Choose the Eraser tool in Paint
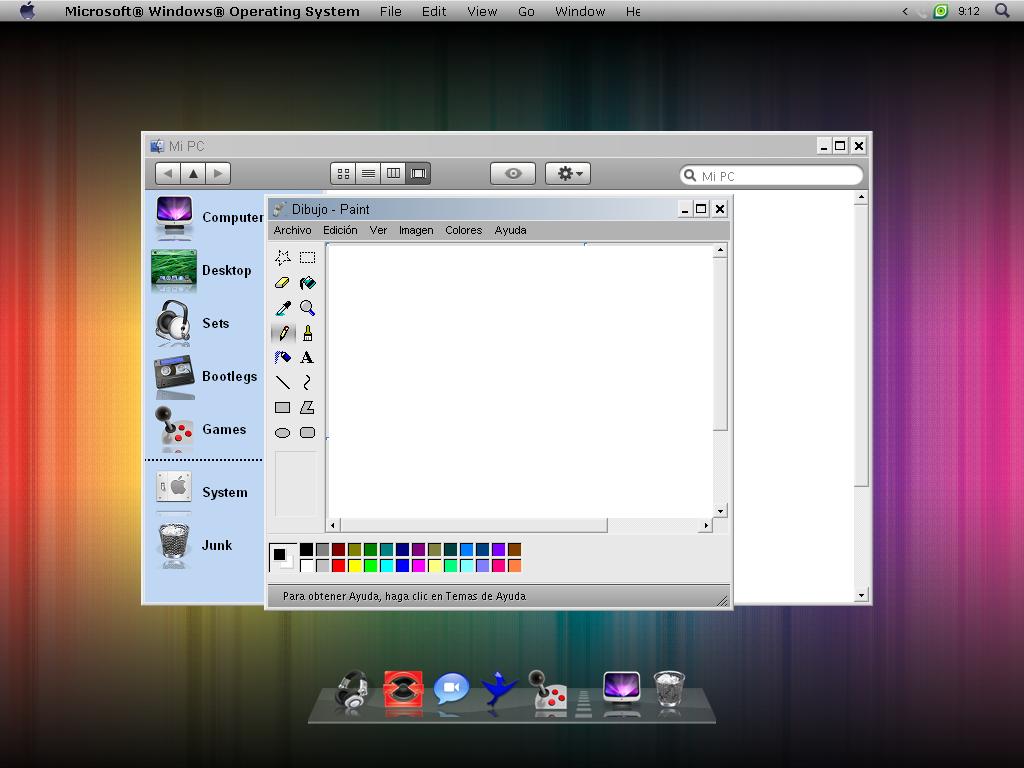1024x768 pixels. tap(283, 283)
